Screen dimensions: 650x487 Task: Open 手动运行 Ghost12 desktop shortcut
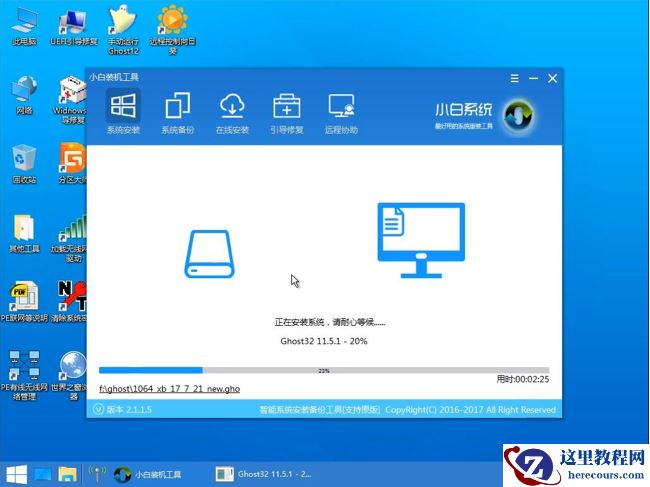click(123, 30)
